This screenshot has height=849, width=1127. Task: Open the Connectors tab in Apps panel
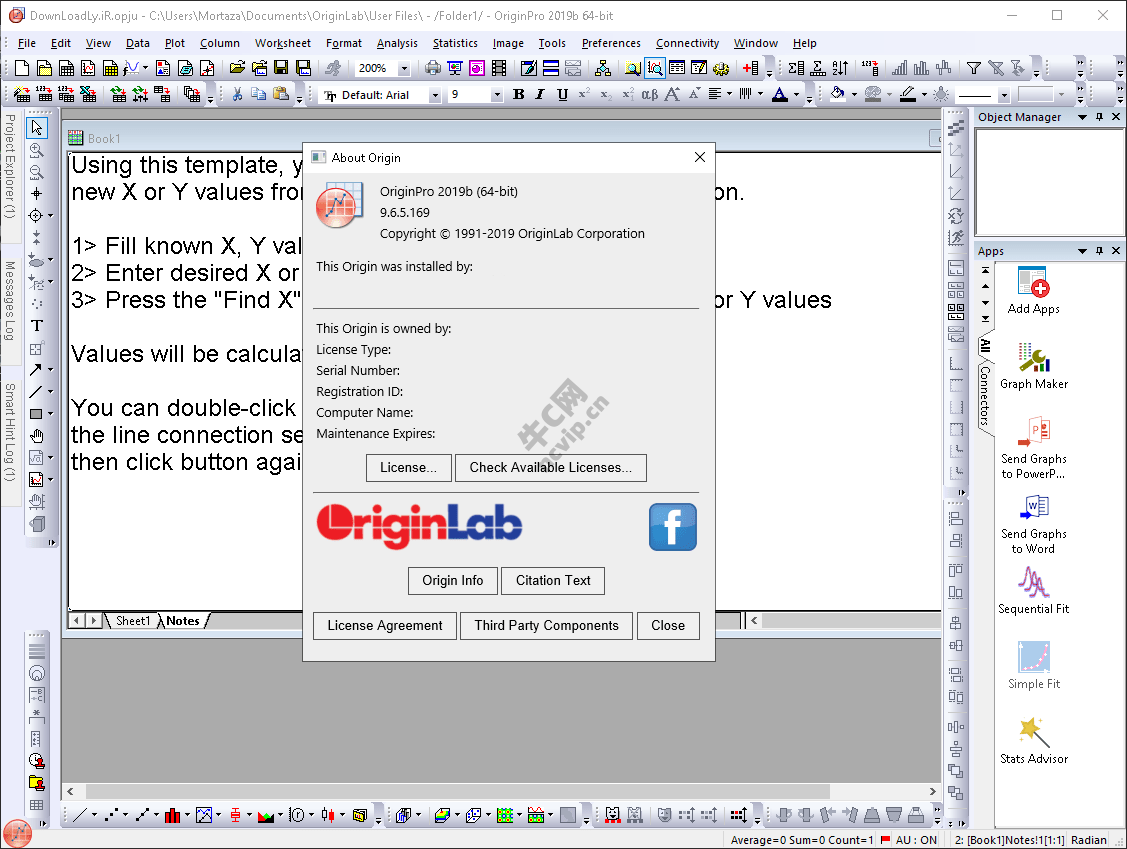[985, 396]
